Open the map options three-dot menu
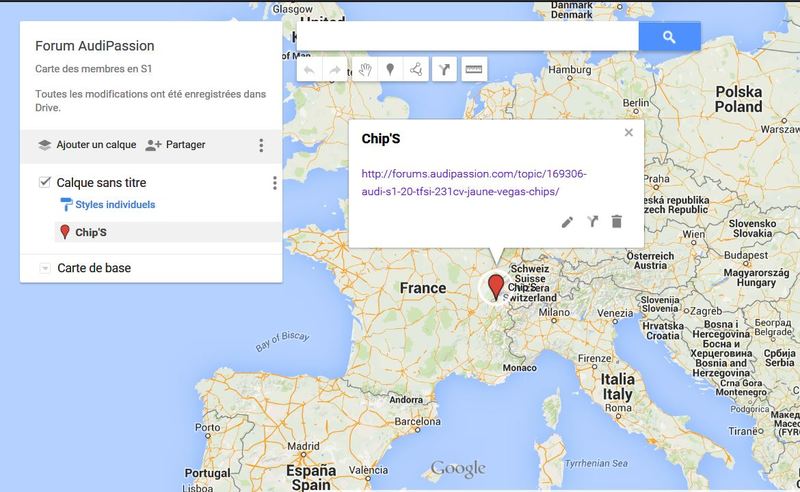The image size is (800, 492). coord(261,145)
